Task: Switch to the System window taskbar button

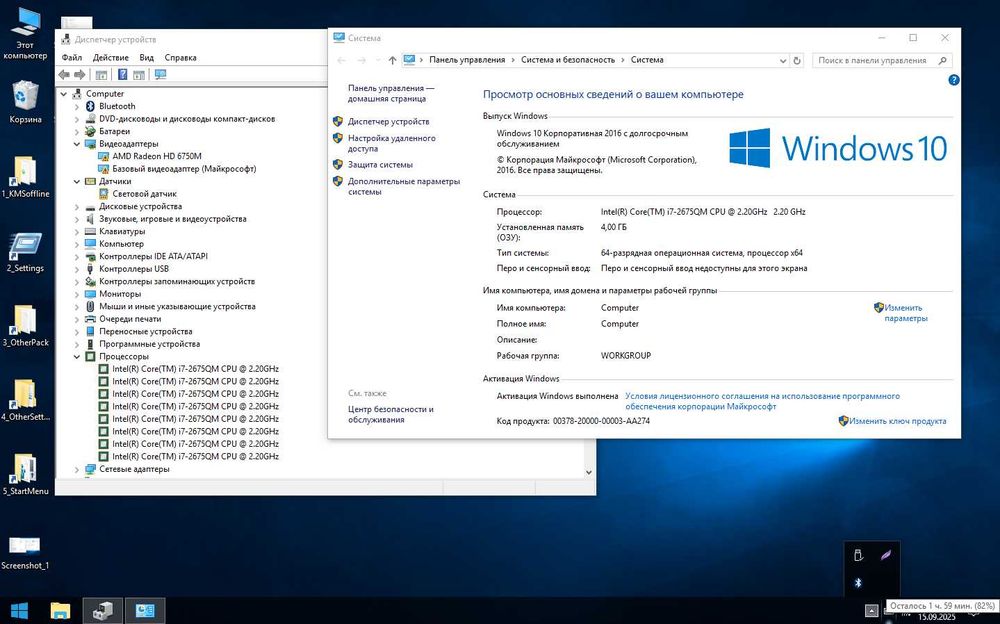Action: (145, 611)
